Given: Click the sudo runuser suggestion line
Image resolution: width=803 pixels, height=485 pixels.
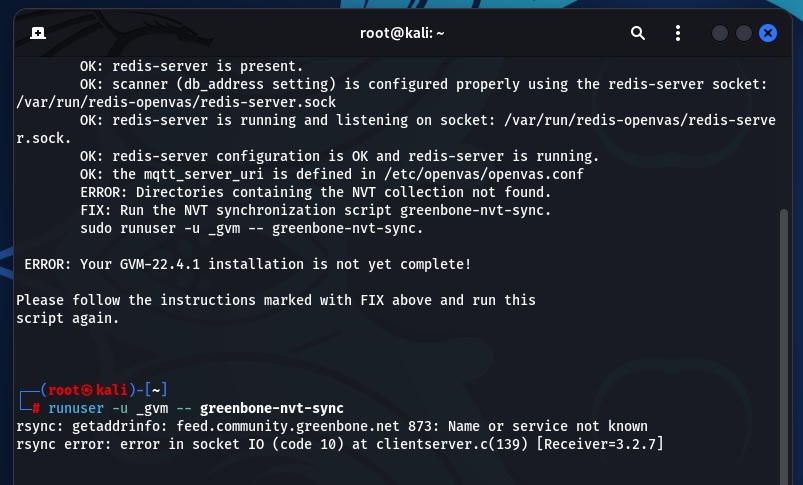Looking at the screenshot, I should click(251, 228).
